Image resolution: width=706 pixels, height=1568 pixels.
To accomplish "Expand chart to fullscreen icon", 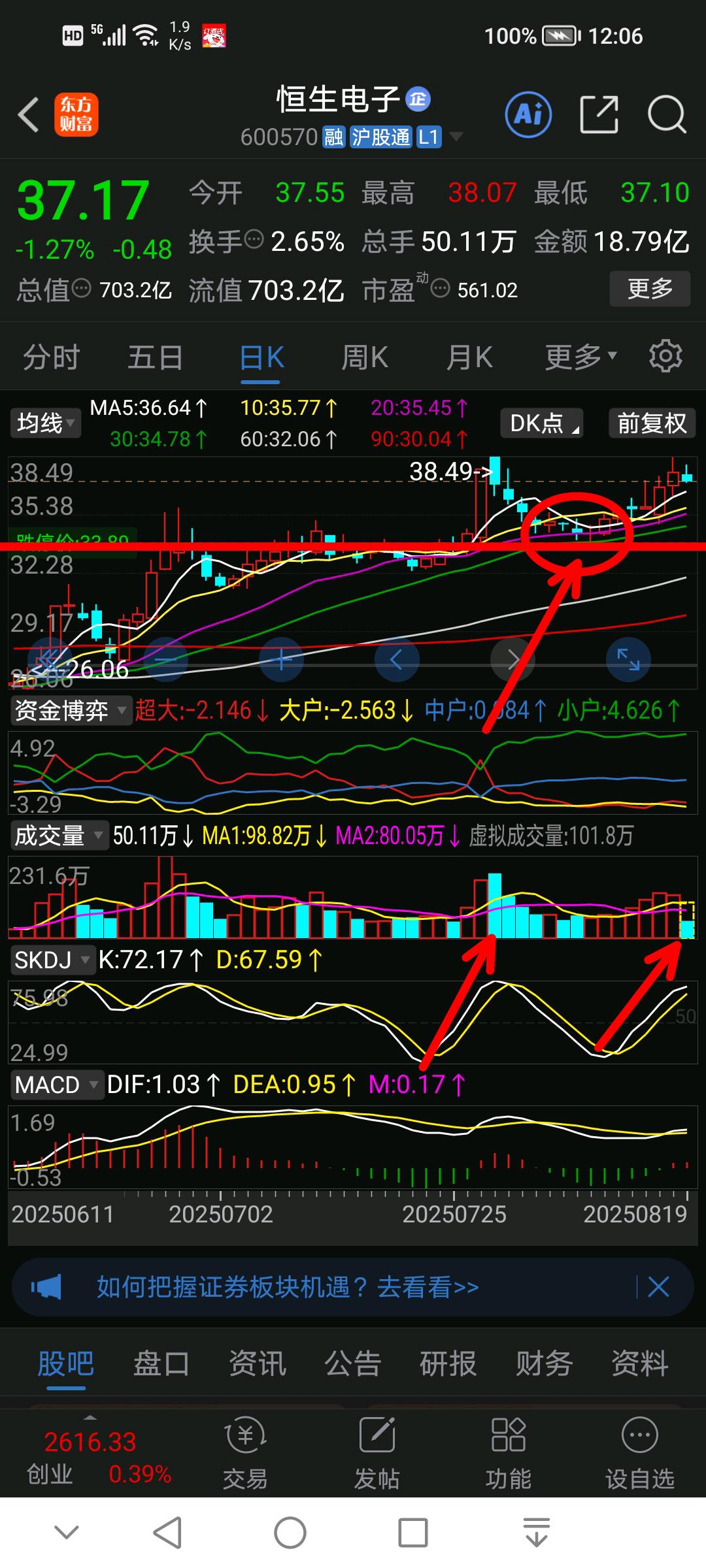I will [x=628, y=660].
